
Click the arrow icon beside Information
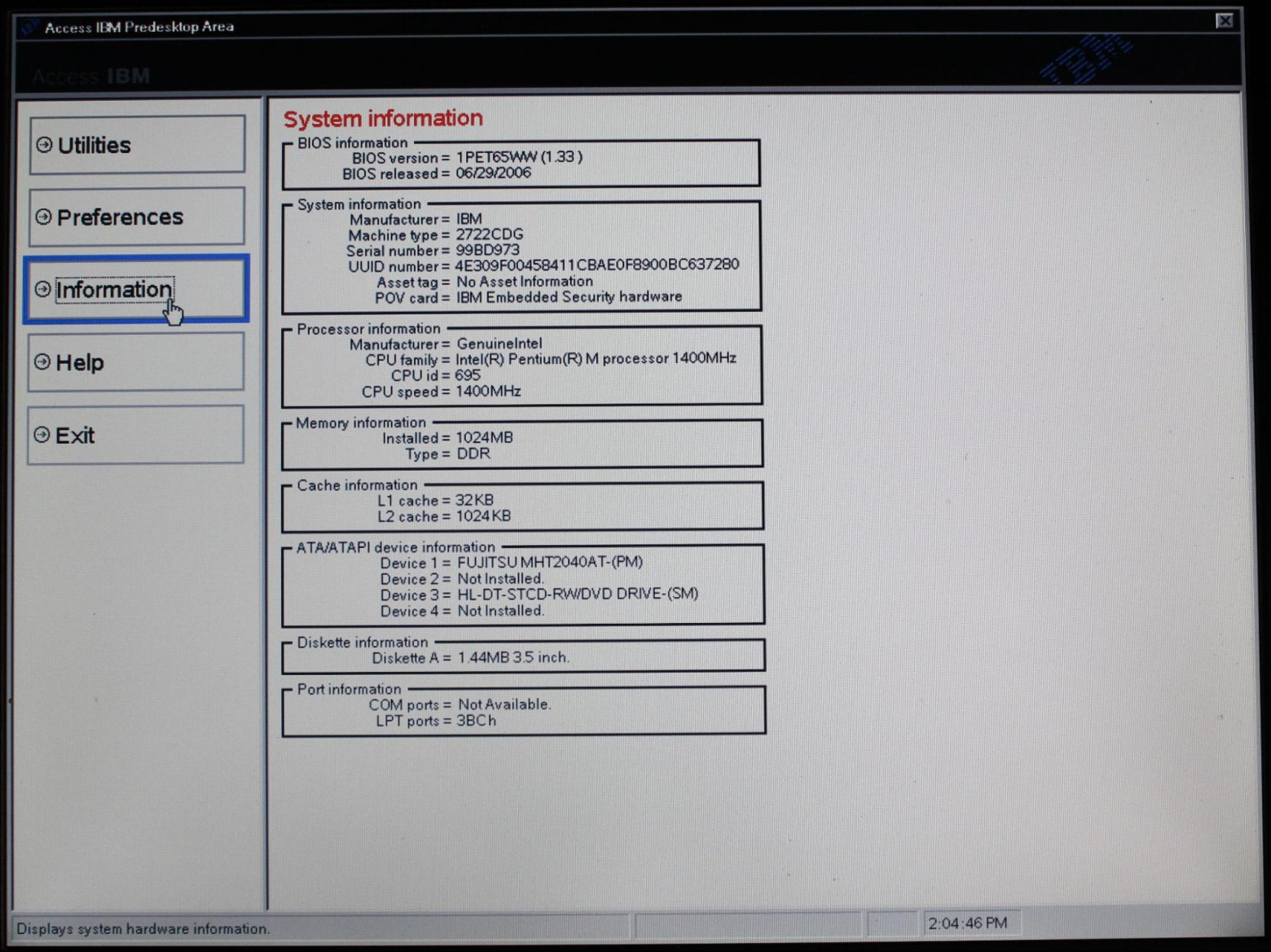[43, 289]
